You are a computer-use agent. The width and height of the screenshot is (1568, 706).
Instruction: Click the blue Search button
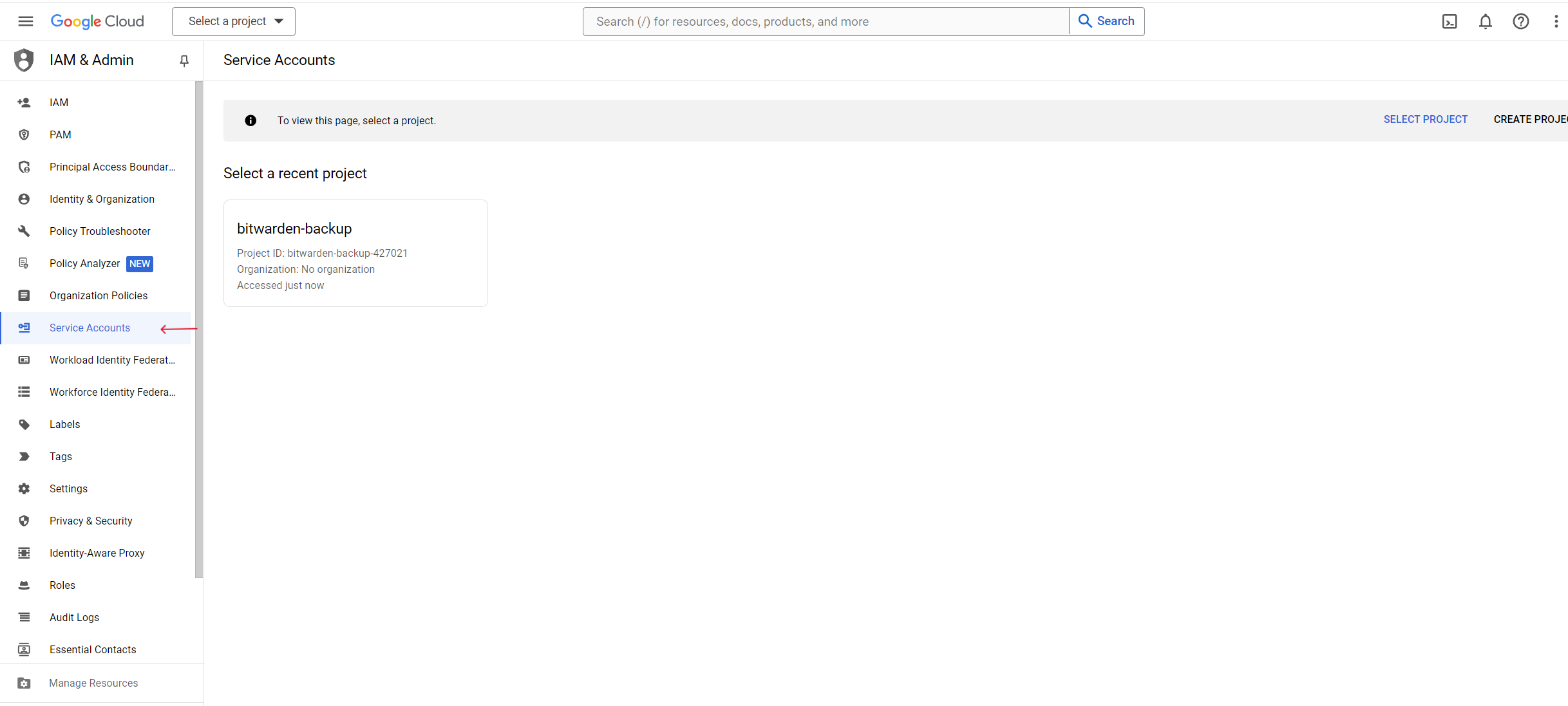[1107, 21]
